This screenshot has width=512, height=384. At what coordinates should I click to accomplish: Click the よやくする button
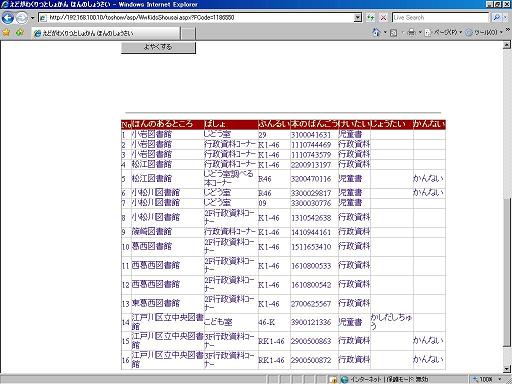coord(158,47)
